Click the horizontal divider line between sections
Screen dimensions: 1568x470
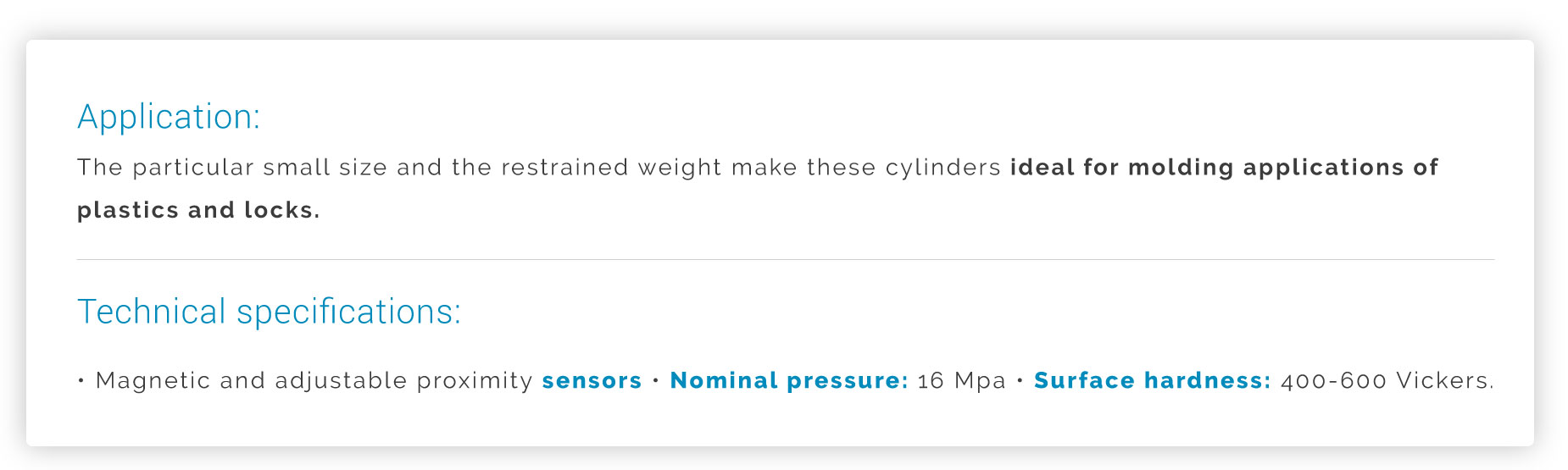(786, 259)
